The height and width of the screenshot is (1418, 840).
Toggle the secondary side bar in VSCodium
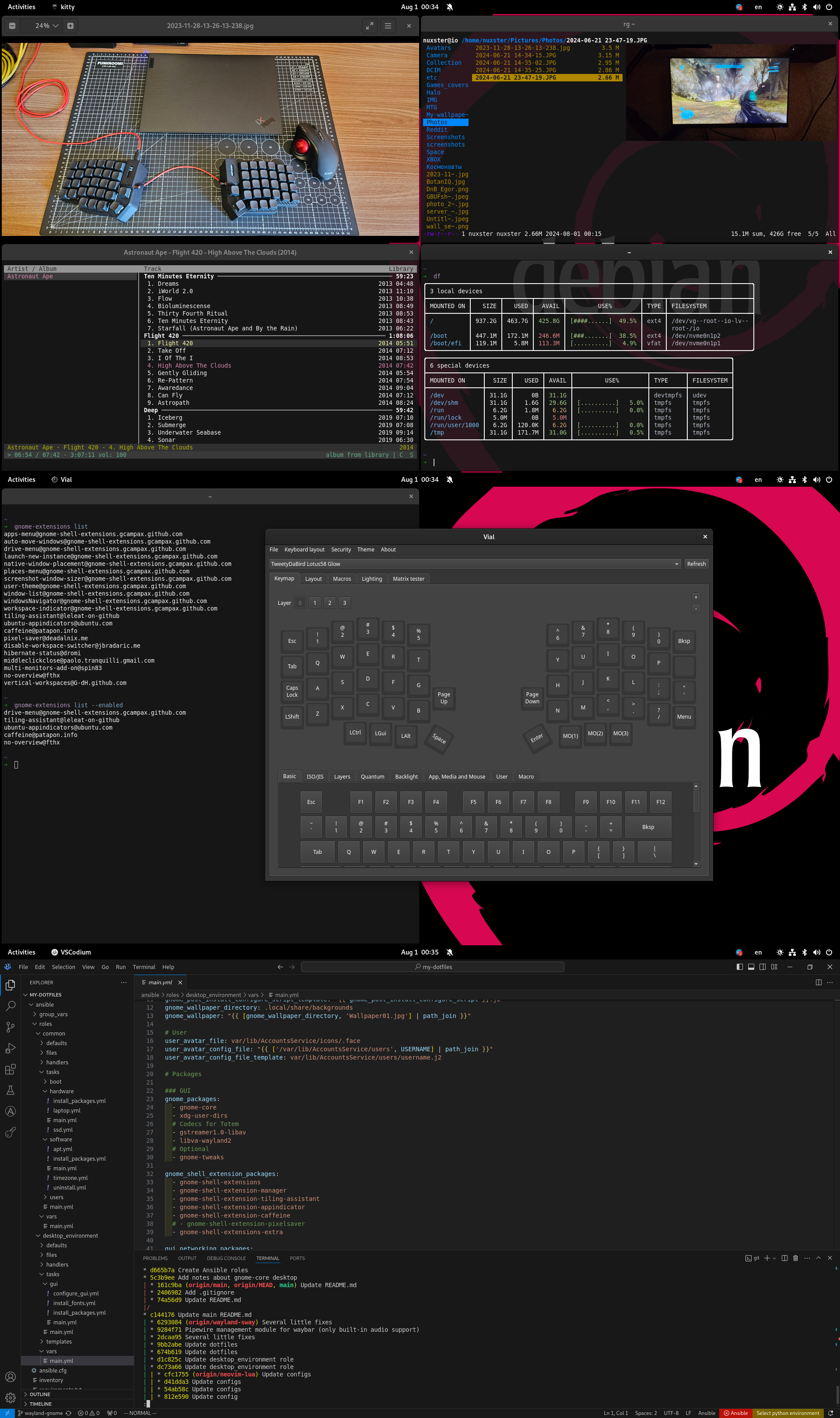(x=763, y=967)
